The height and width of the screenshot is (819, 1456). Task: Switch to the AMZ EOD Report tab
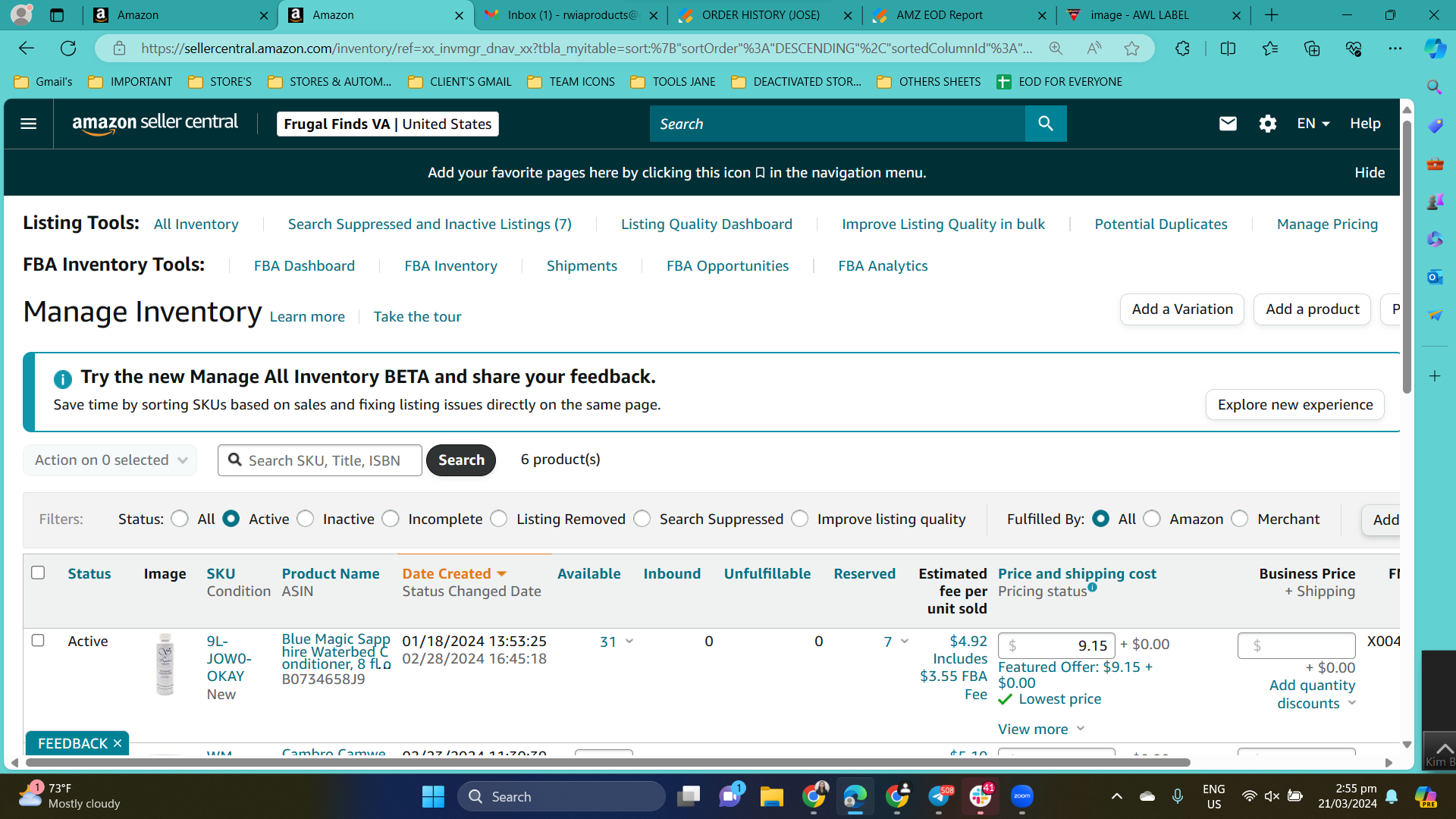959,15
